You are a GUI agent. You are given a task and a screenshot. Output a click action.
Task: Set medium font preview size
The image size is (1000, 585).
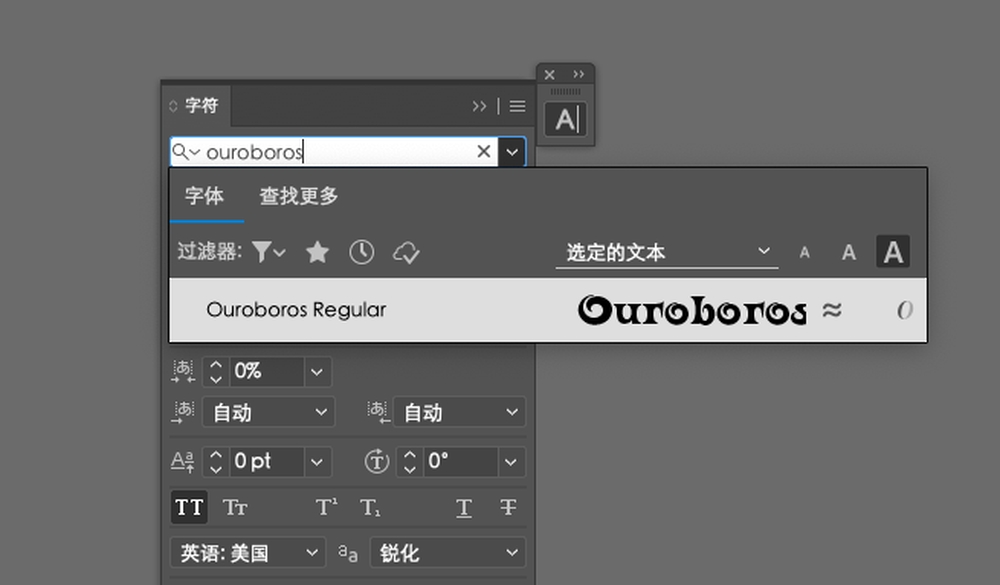point(848,253)
